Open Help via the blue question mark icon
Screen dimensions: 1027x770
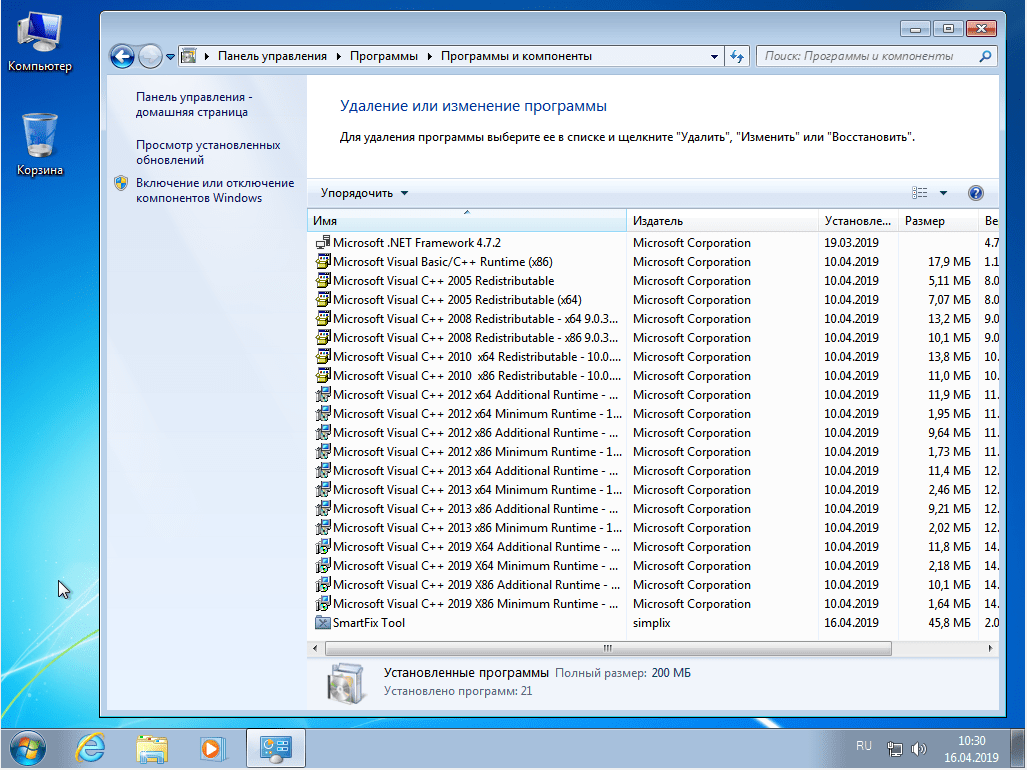[x=975, y=192]
